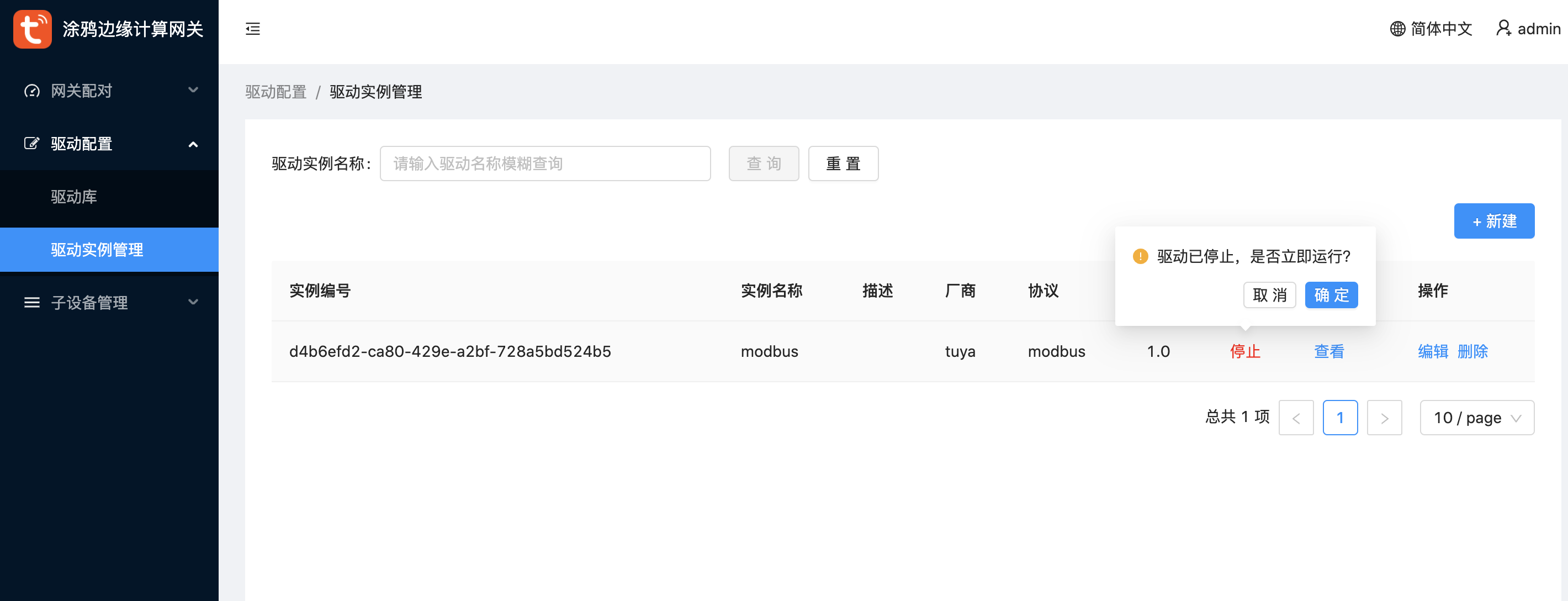Image resolution: width=1568 pixels, height=601 pixels.
Task: Click the 实例名称 column header
Action: [x=771, y=291]
